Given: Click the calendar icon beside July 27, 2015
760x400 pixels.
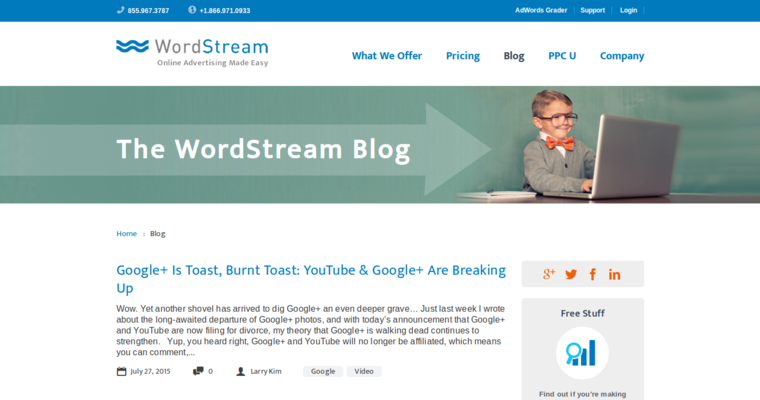Looking at the screenshot, I should coord(122,371).
